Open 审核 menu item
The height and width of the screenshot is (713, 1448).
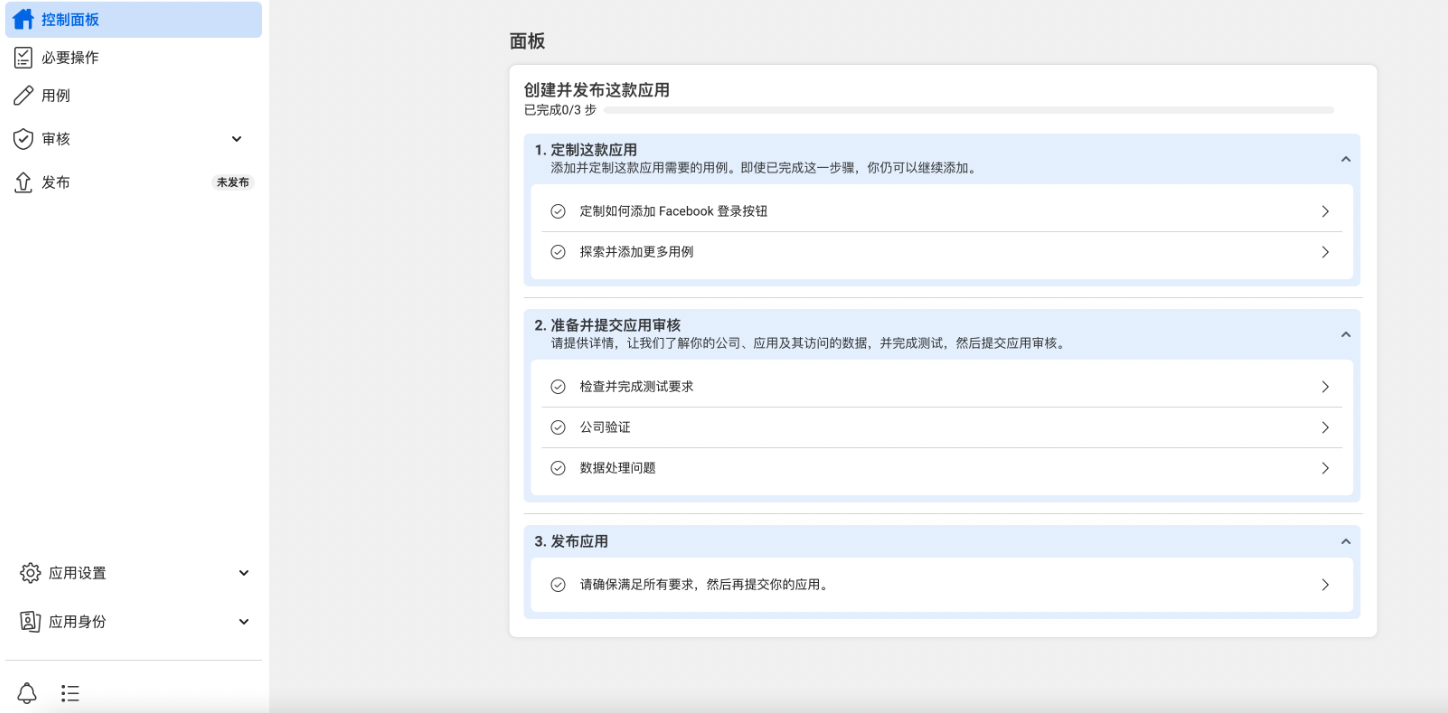coord(134,139)
